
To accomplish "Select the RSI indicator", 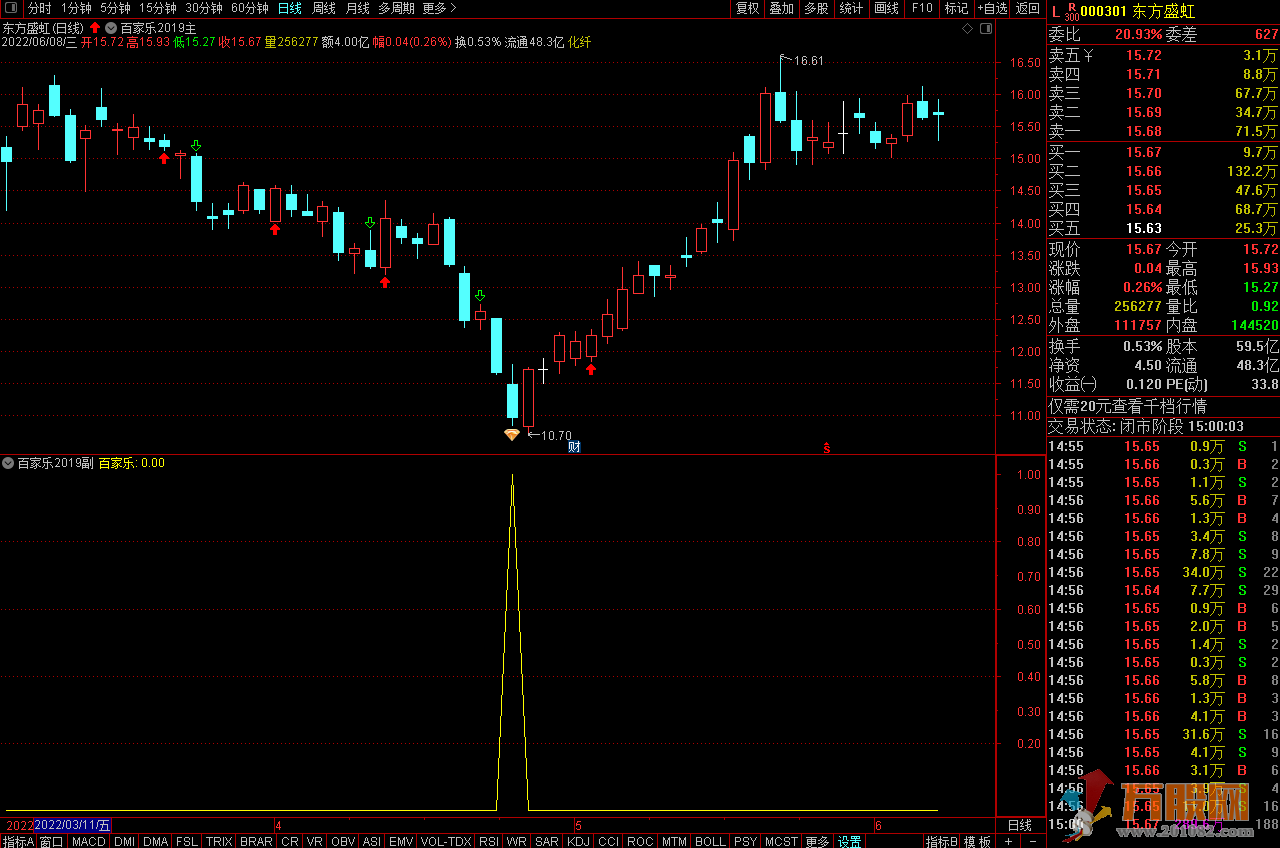I will point(489,841).
